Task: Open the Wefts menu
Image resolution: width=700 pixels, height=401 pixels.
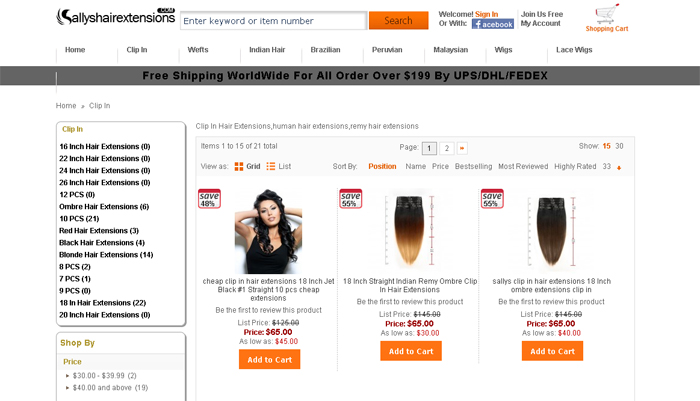Action: (198, 50)
